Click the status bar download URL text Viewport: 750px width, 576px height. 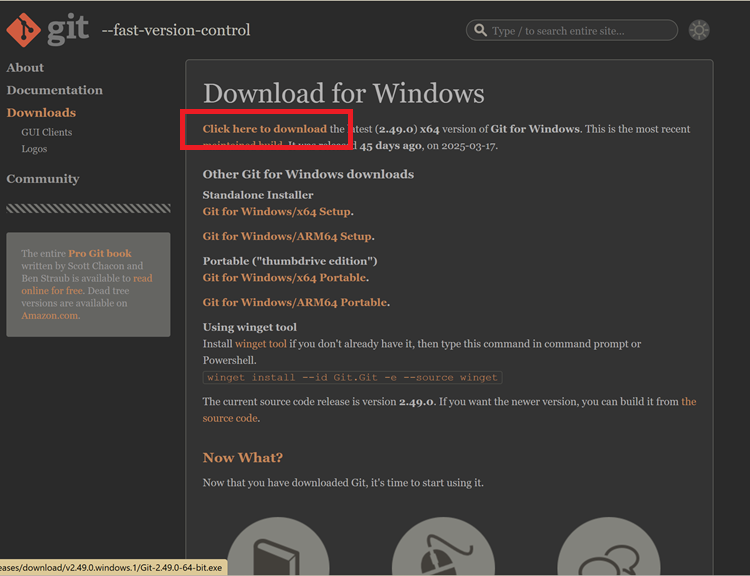(x=112, y=567)
